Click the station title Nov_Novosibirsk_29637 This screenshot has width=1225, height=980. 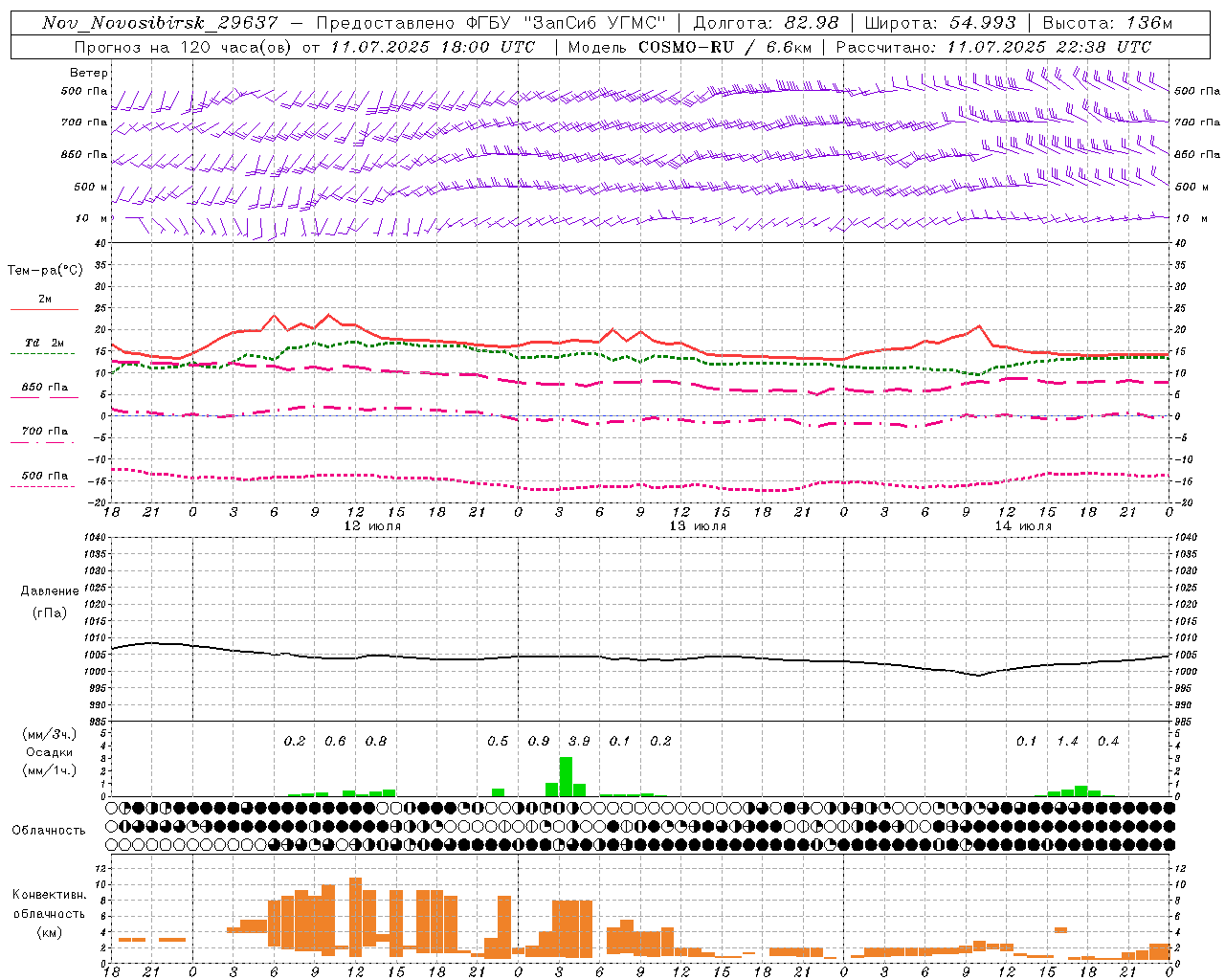[160, 23]
